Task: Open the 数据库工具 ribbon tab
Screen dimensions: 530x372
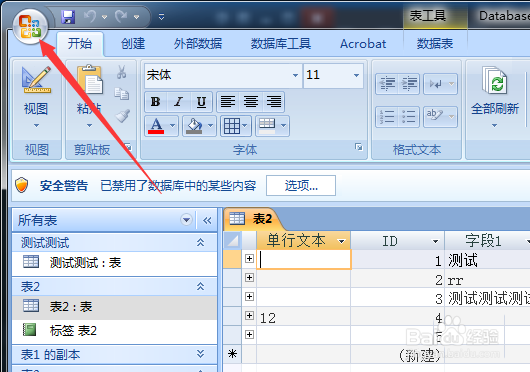Action: pos(281,44)
